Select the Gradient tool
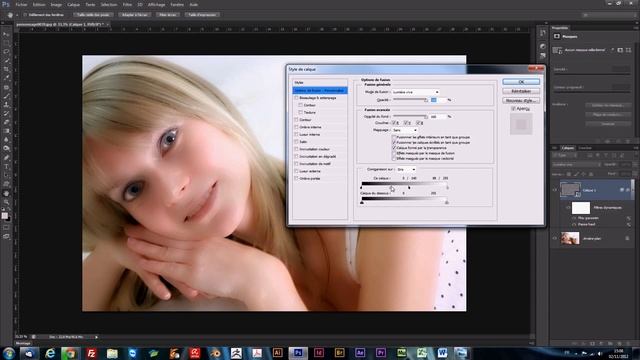 [x=6, y=131]
